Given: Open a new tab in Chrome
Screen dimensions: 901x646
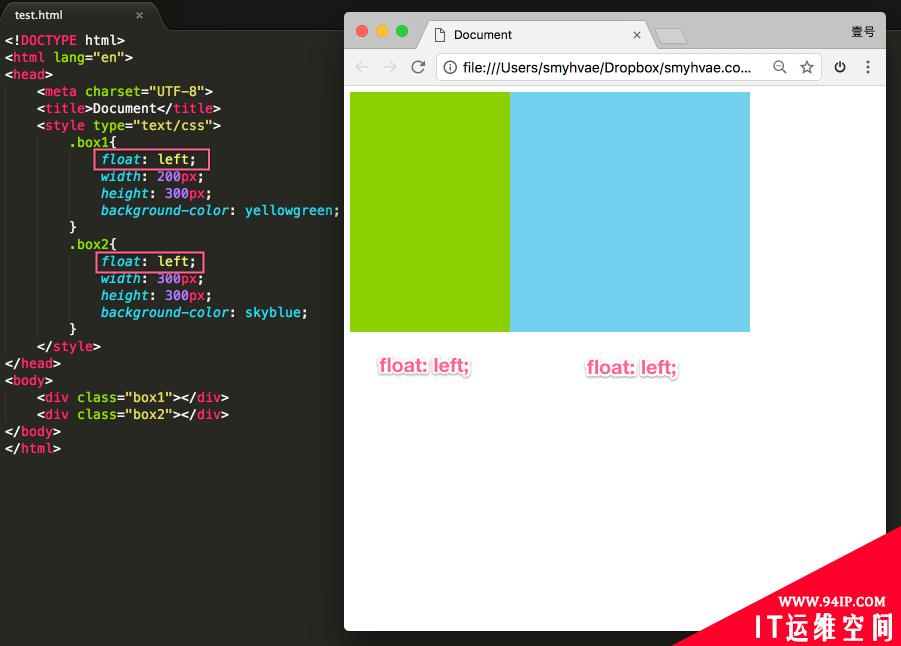Looking at the screenshot, I should pos(671,36).
